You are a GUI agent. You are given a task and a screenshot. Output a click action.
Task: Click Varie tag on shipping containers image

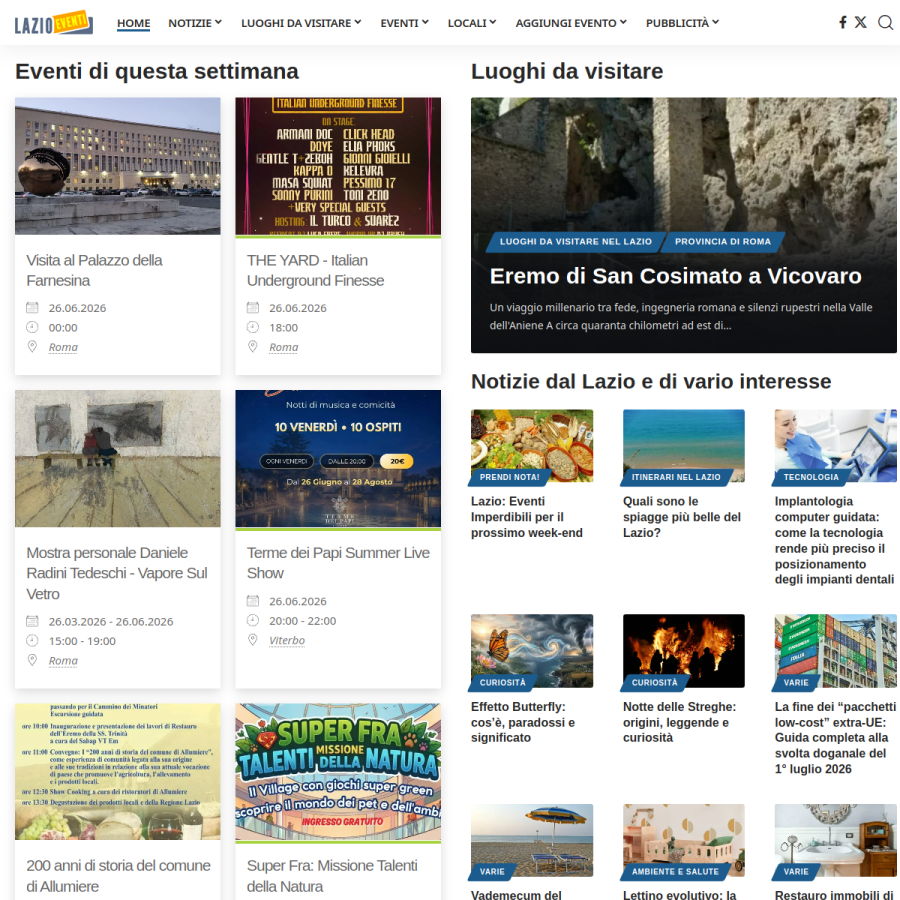(796, 682)
